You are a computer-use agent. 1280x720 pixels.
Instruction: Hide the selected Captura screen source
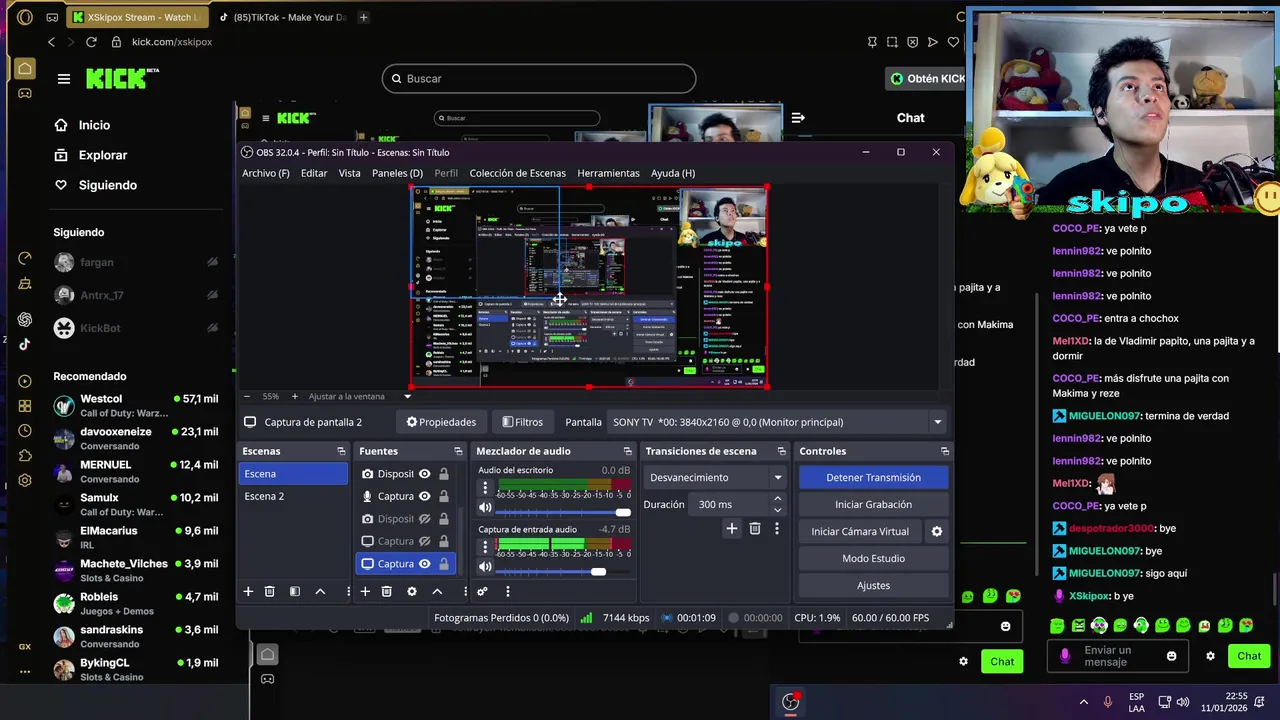(424, 564)
